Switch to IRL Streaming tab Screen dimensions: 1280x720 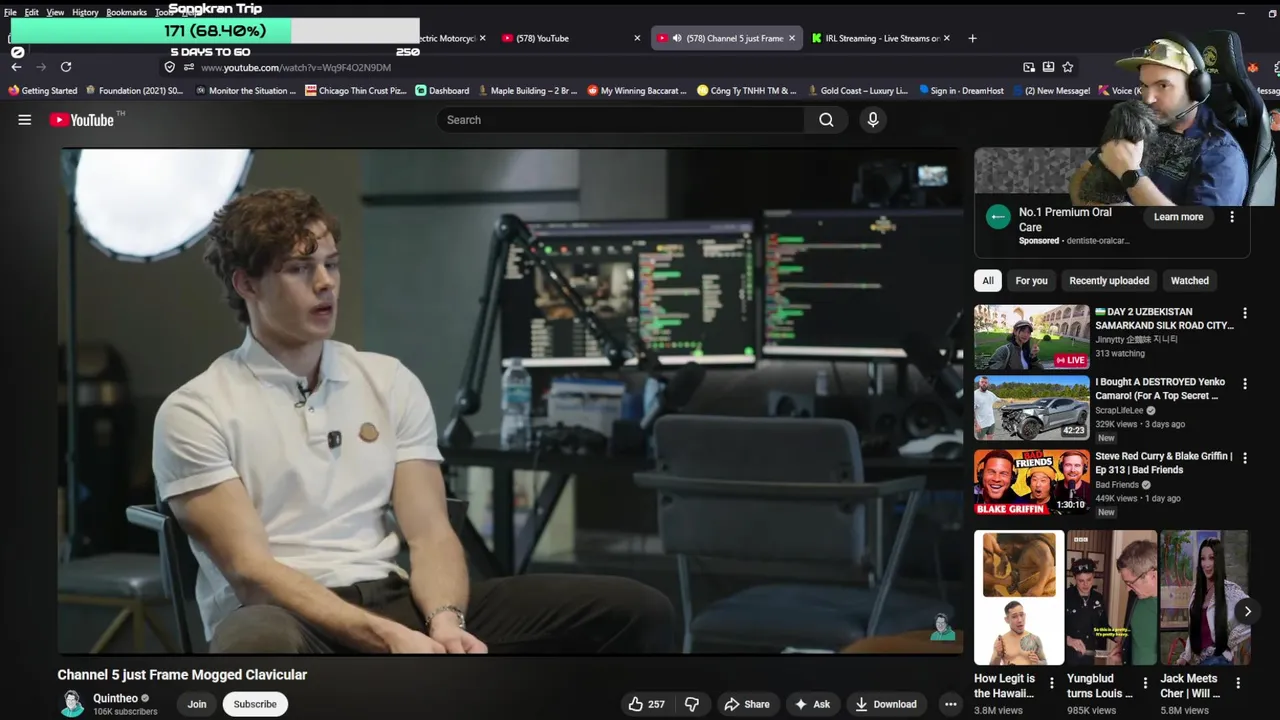coord(880,38)
